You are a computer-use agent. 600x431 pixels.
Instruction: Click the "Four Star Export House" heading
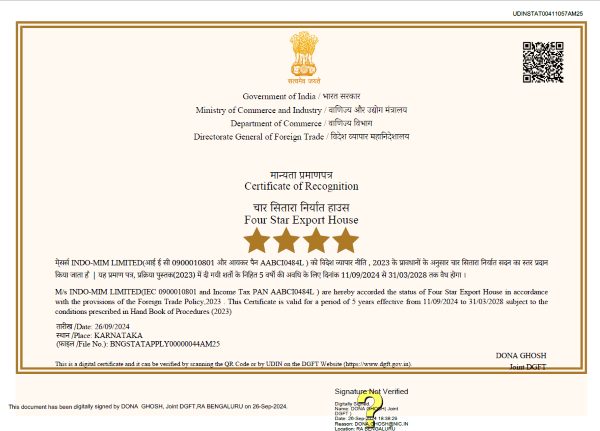(302, 220)
